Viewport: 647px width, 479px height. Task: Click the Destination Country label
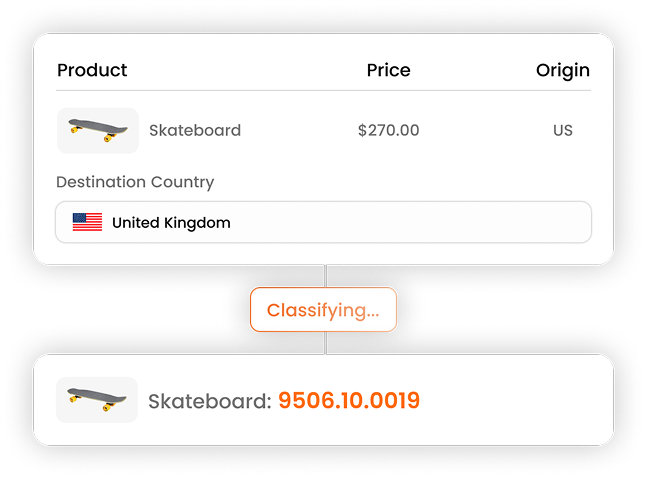(x=135, y=182)
